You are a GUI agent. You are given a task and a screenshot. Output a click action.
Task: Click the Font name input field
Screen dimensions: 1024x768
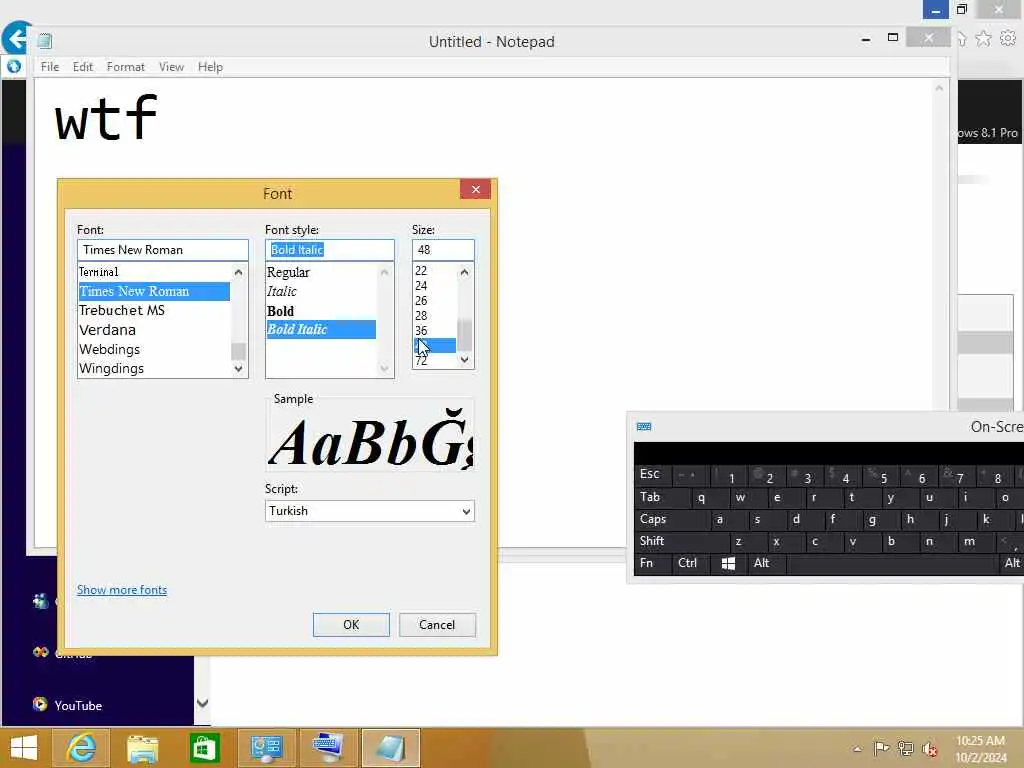[x=163, y=249]
